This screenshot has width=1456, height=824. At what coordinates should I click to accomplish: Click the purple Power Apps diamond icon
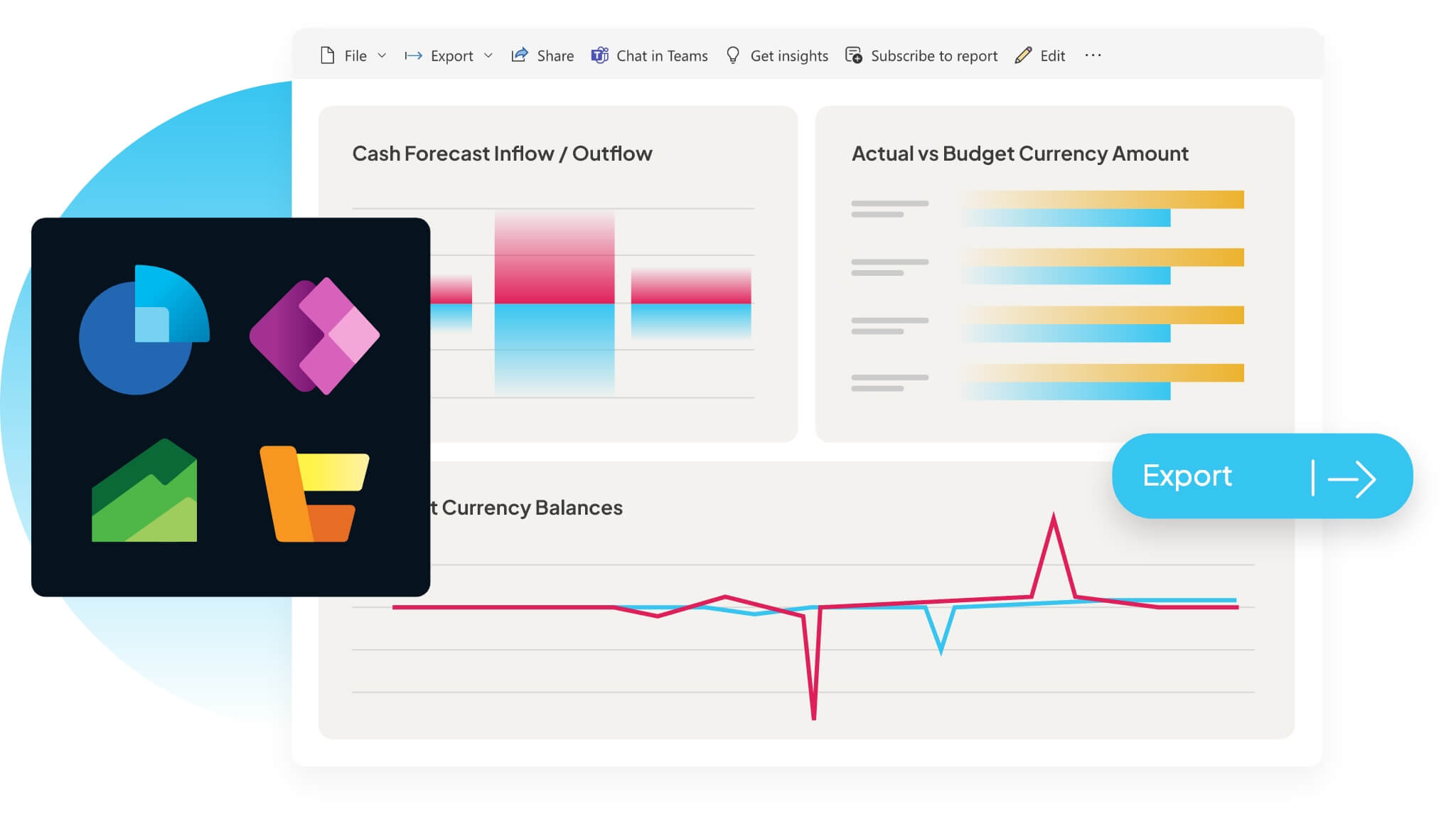coord(315,336)
